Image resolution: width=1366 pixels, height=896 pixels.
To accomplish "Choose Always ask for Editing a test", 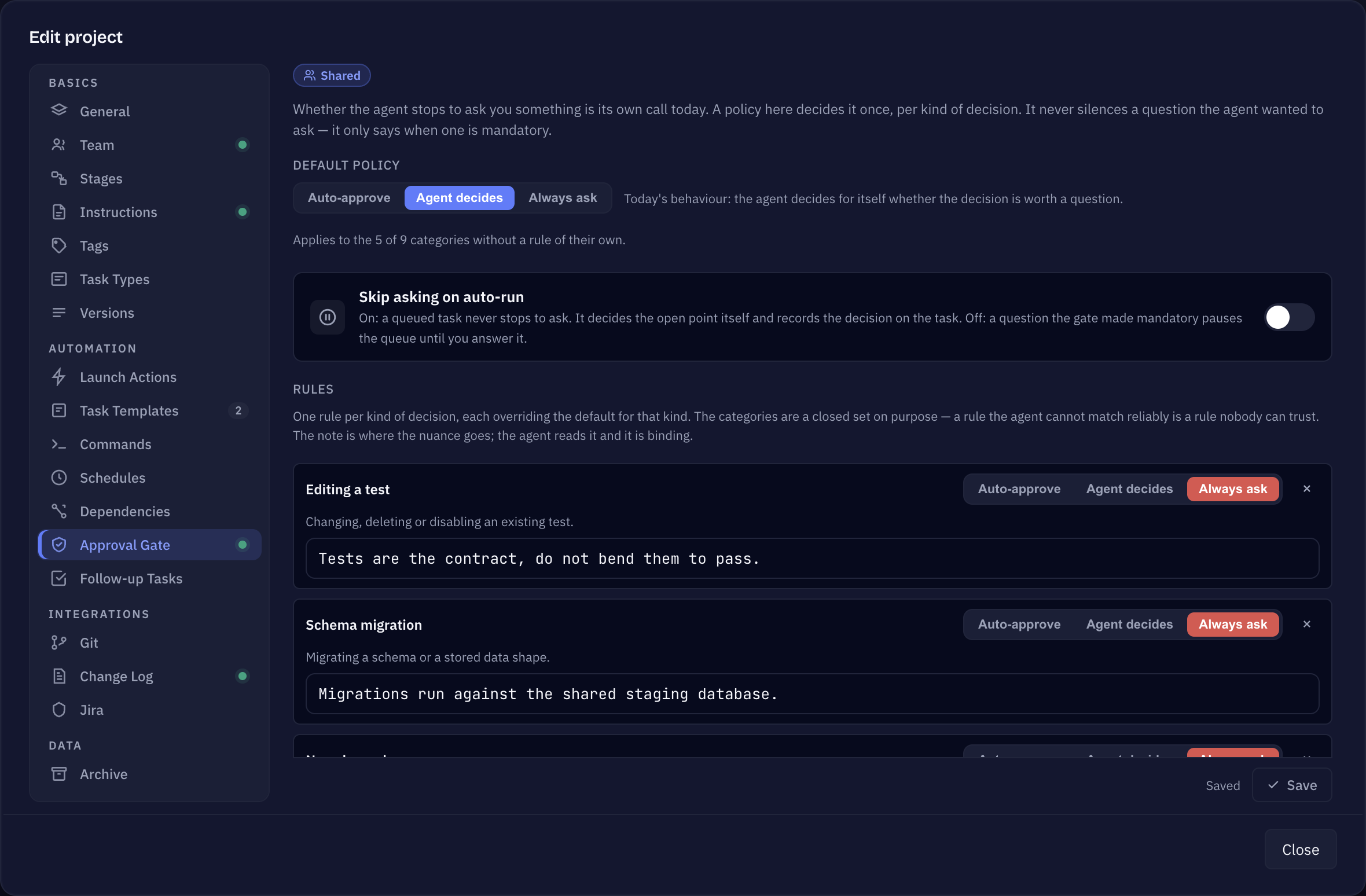I will coord(1233,489).
